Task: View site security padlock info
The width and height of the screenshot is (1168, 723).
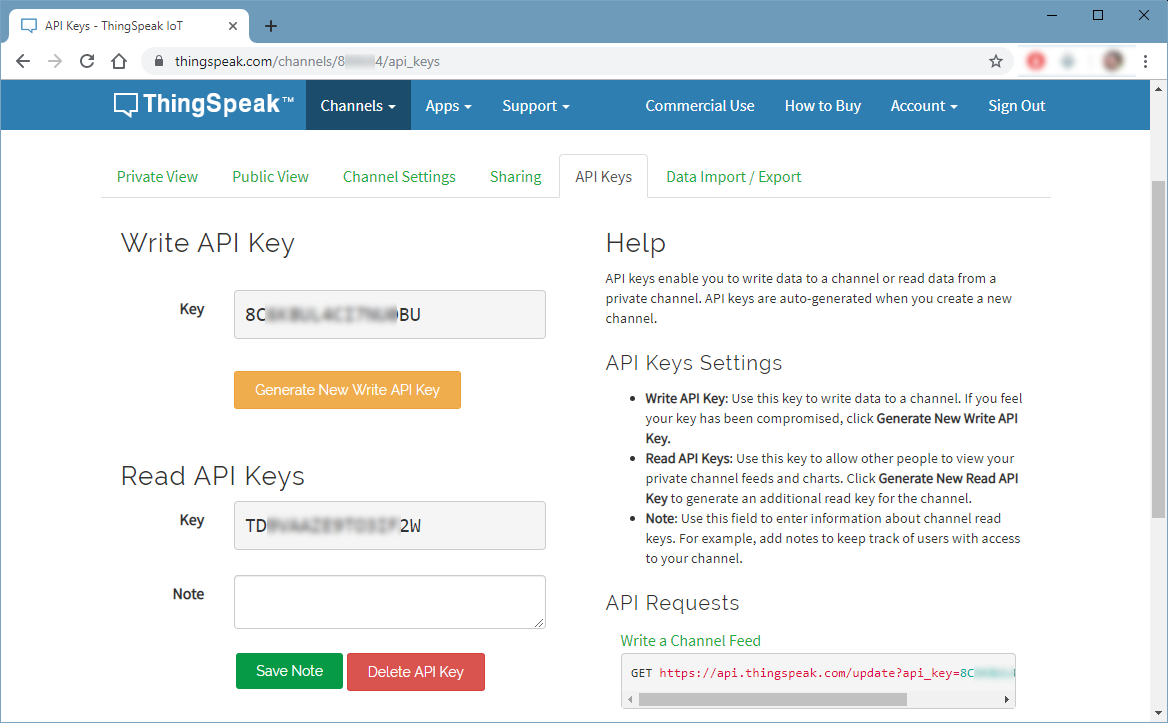Action: click(x=159, y=61)
